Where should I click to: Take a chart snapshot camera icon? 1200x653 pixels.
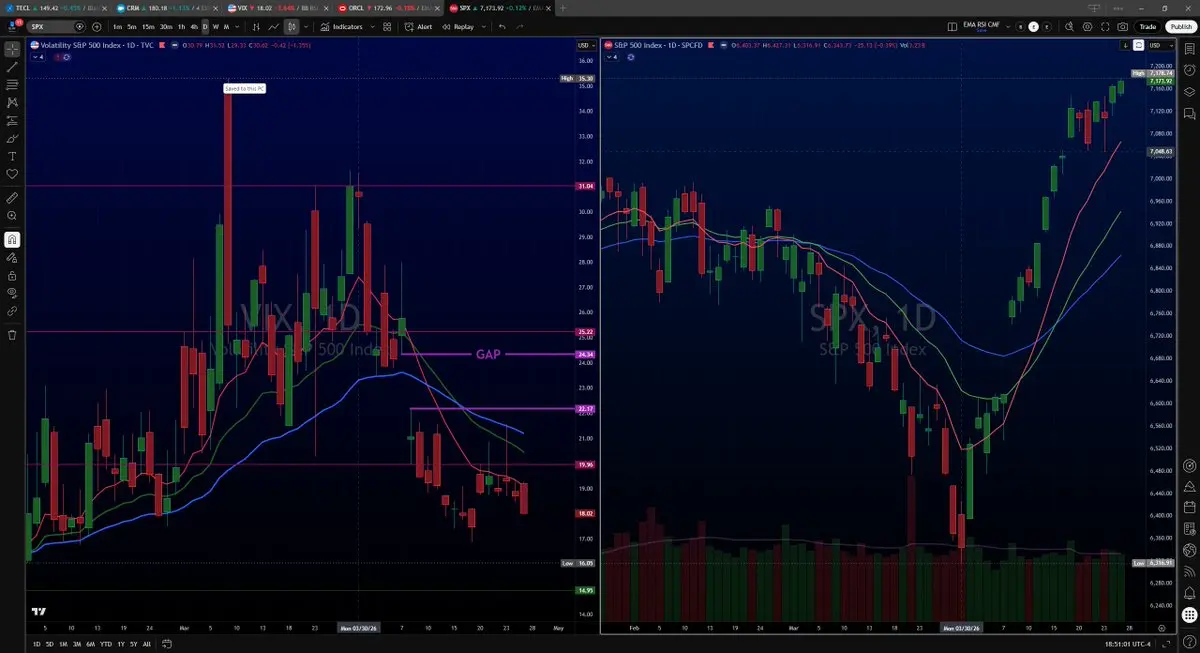(x=1123, y=27)
